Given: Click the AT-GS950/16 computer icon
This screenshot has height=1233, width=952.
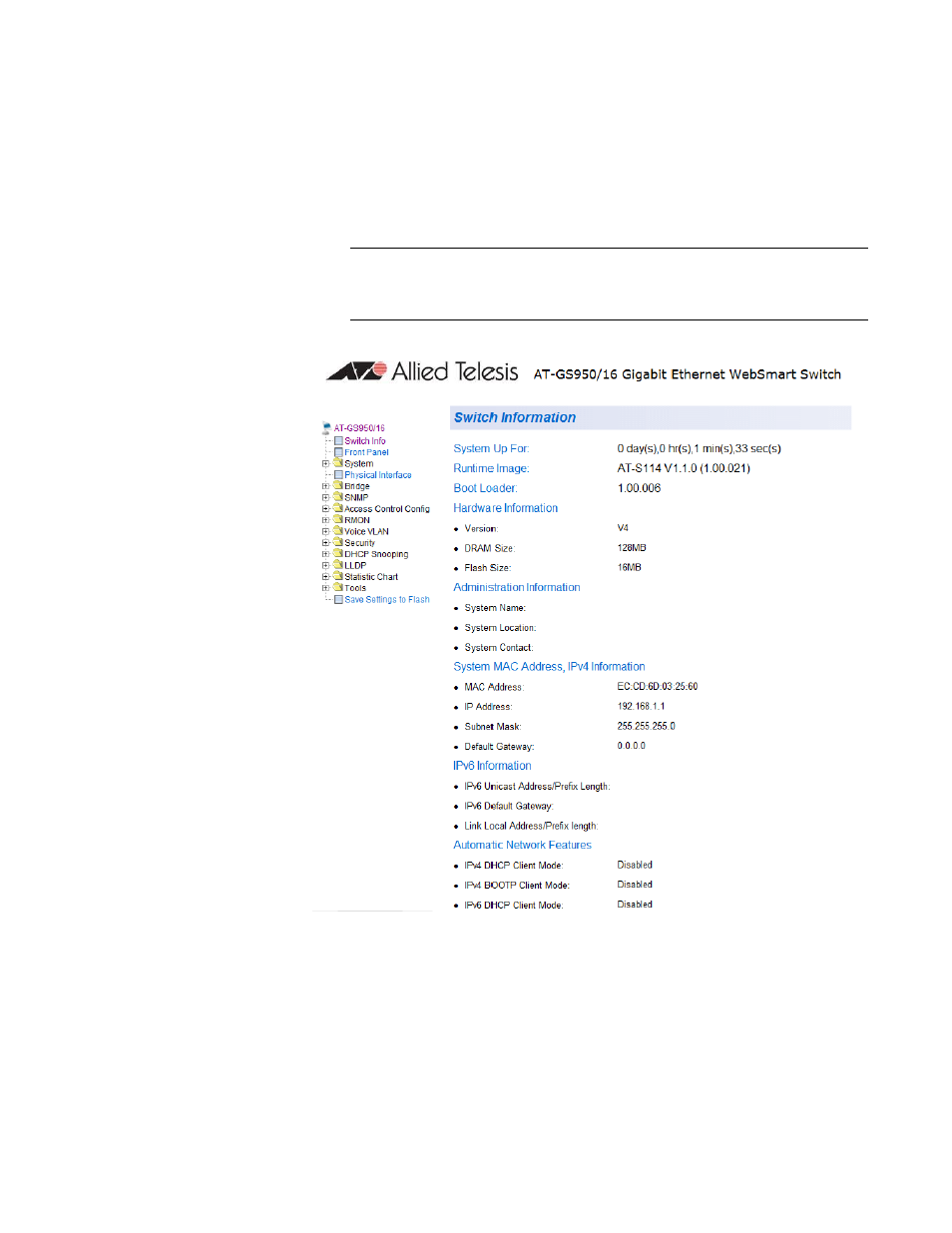Looking at the screenshot, I should coord(326,427).
